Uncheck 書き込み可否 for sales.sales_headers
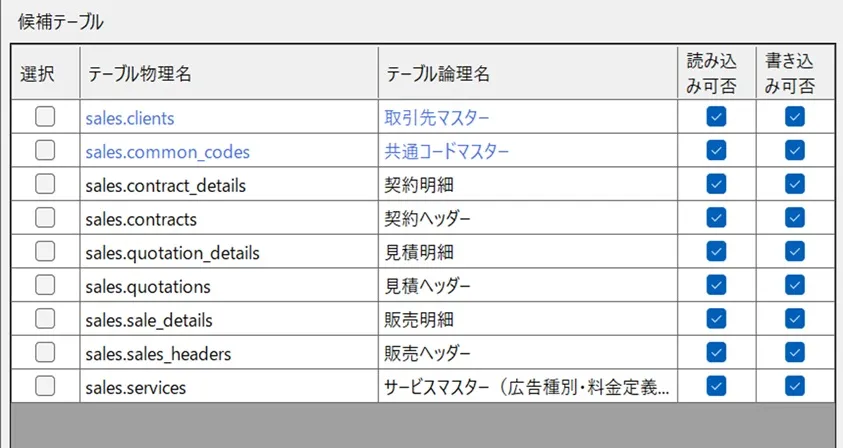Image resolution: width=843 pixels, height=448 pixels. (x=795, y=352)
